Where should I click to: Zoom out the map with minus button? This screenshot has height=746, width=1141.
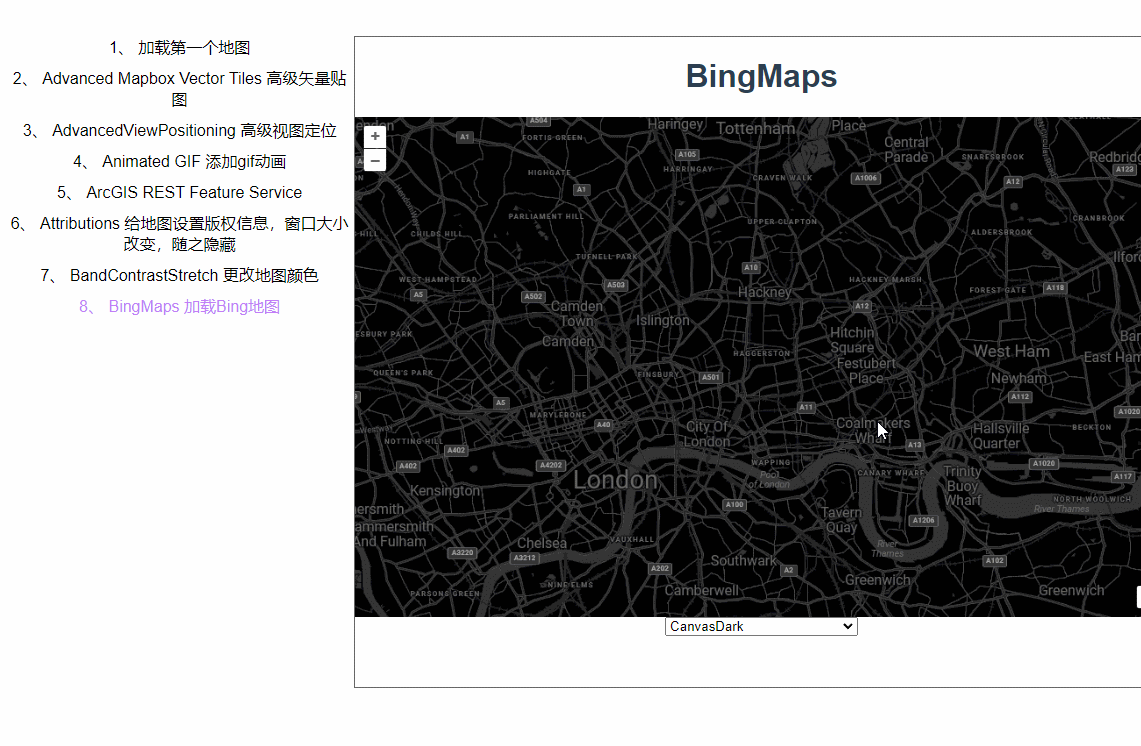(x=375, y=161)
